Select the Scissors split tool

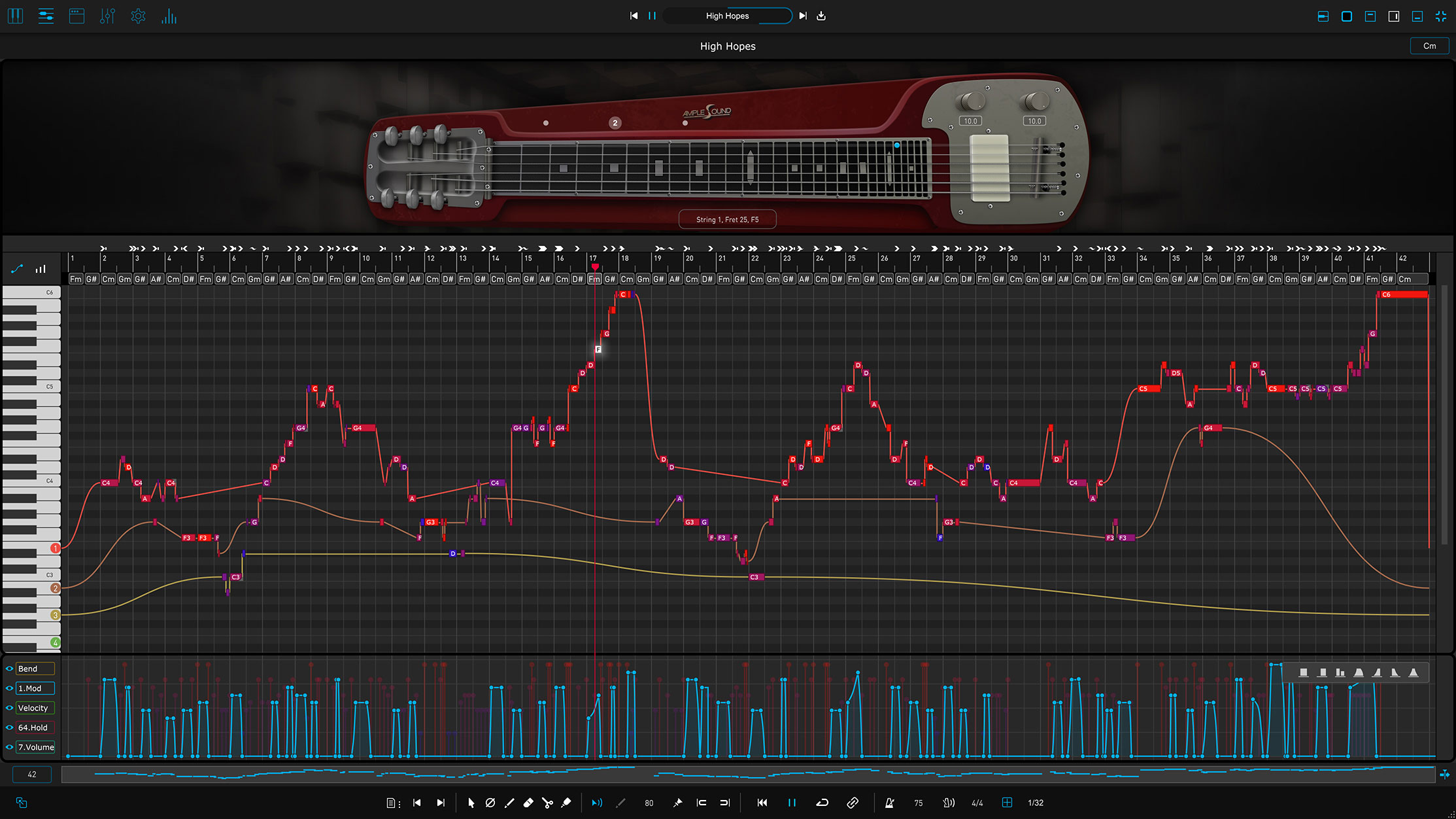tap(547, 803)
